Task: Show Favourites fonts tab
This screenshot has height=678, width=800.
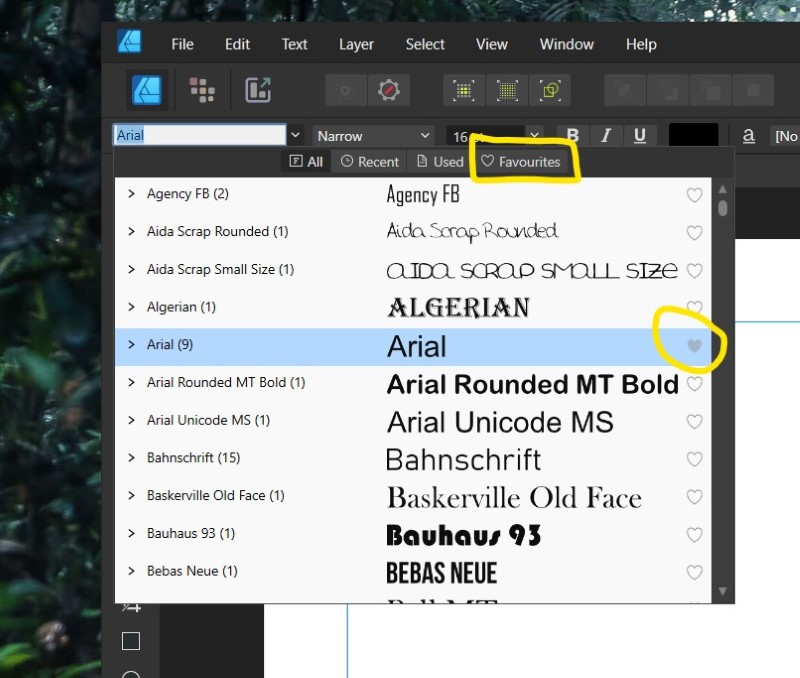Action: click(520, 162)
